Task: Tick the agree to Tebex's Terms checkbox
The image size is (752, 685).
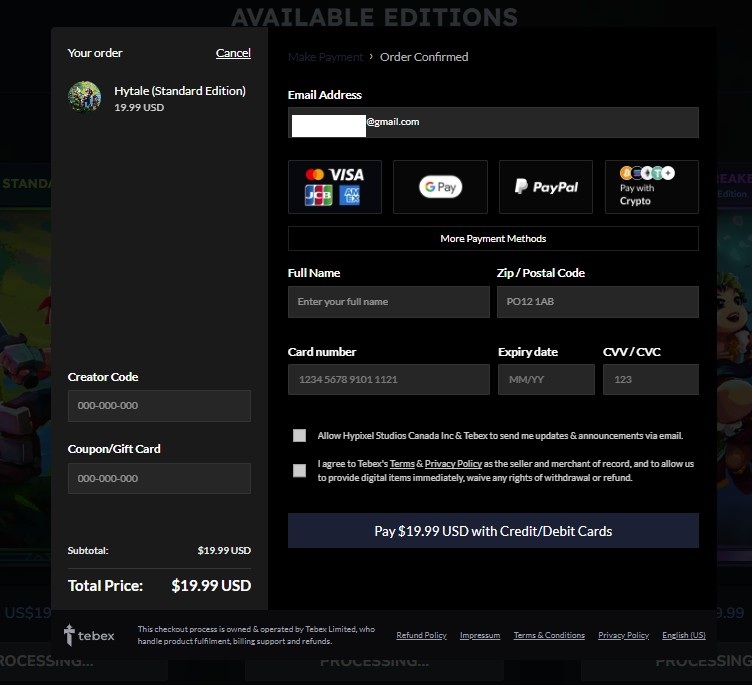Action: 299,471
